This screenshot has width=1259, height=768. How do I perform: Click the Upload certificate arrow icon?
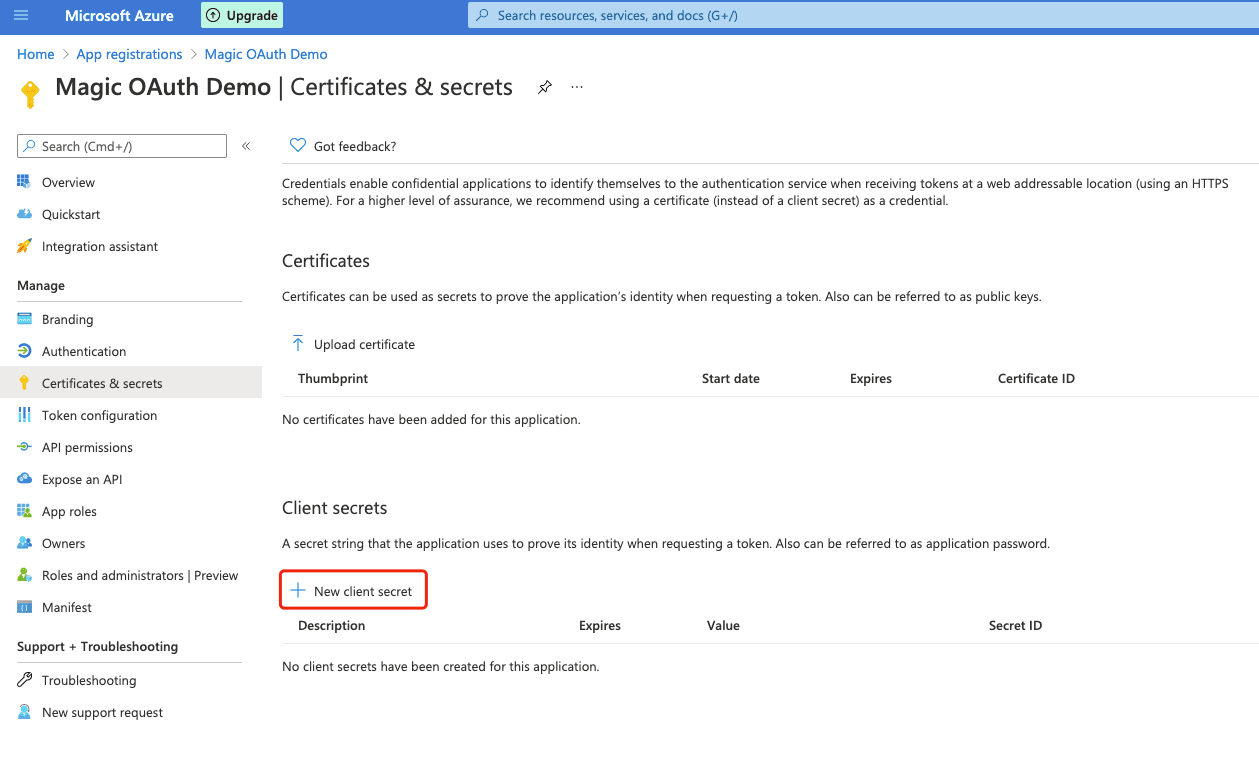297,344
